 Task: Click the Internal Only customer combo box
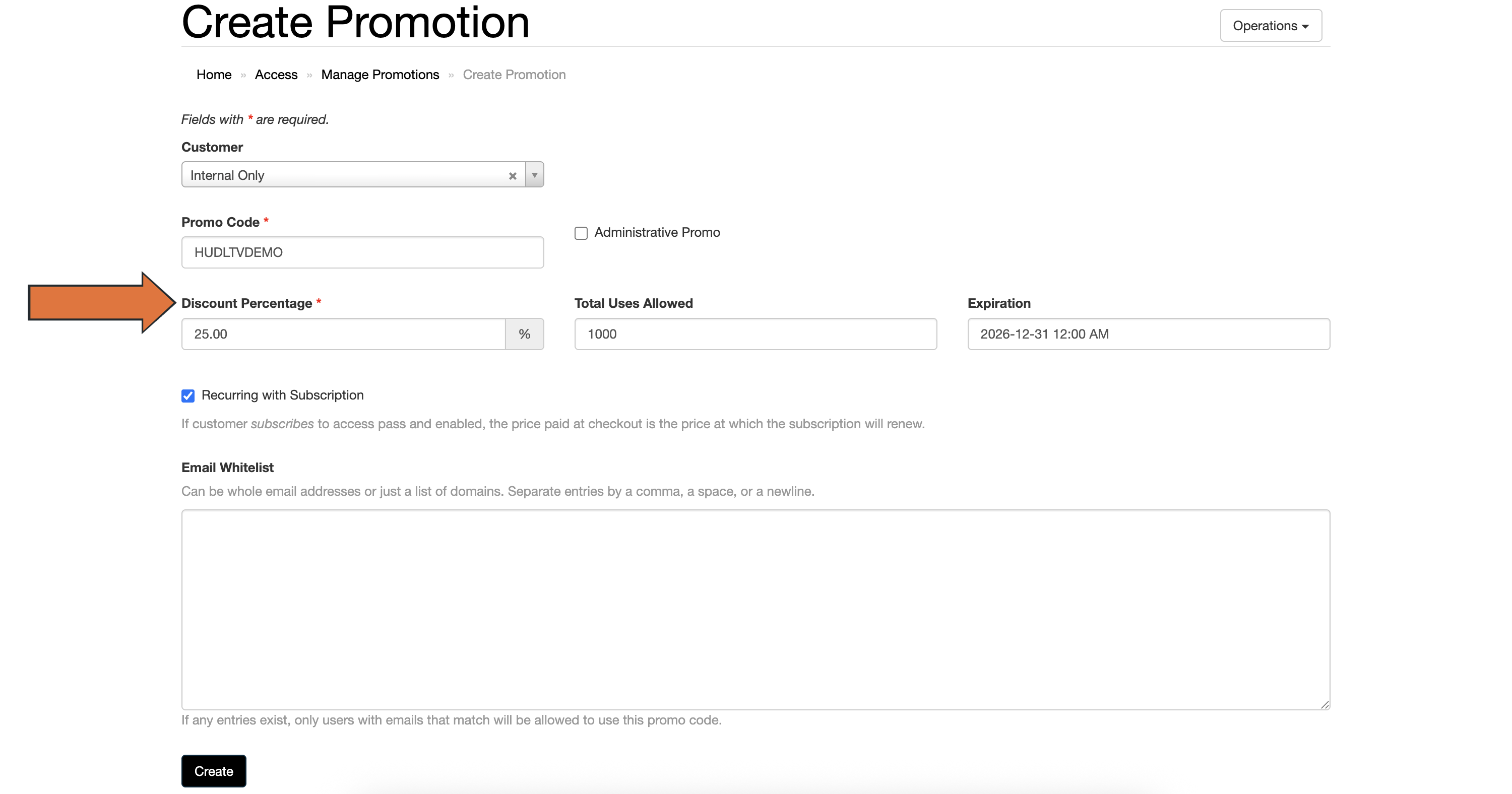346,175
